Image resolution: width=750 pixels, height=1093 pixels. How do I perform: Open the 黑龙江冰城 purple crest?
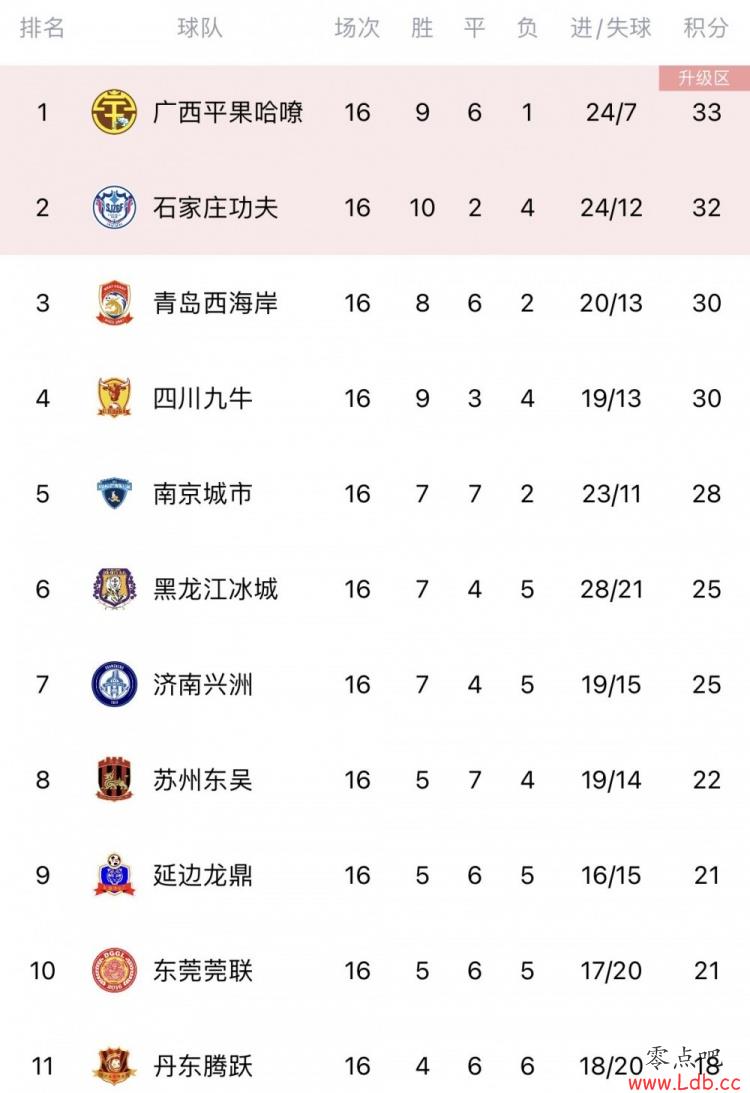pos(114,589)
